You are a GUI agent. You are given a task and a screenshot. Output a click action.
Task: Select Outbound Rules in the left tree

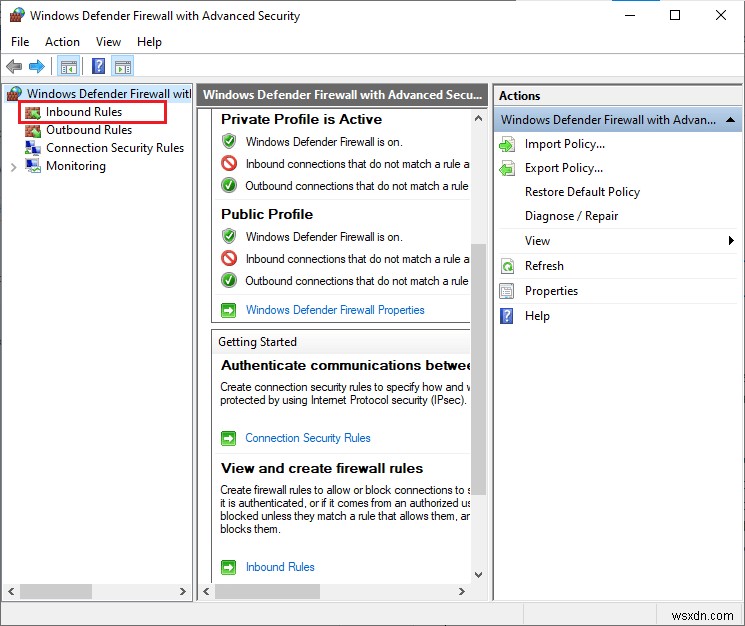(89, 130)
